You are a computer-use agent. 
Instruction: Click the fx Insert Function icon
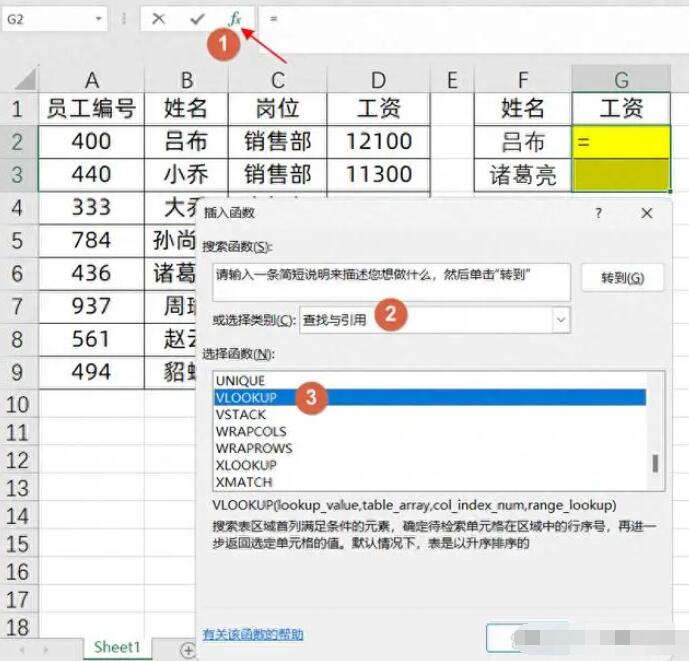pyautogui.click(x=235, y=18)
